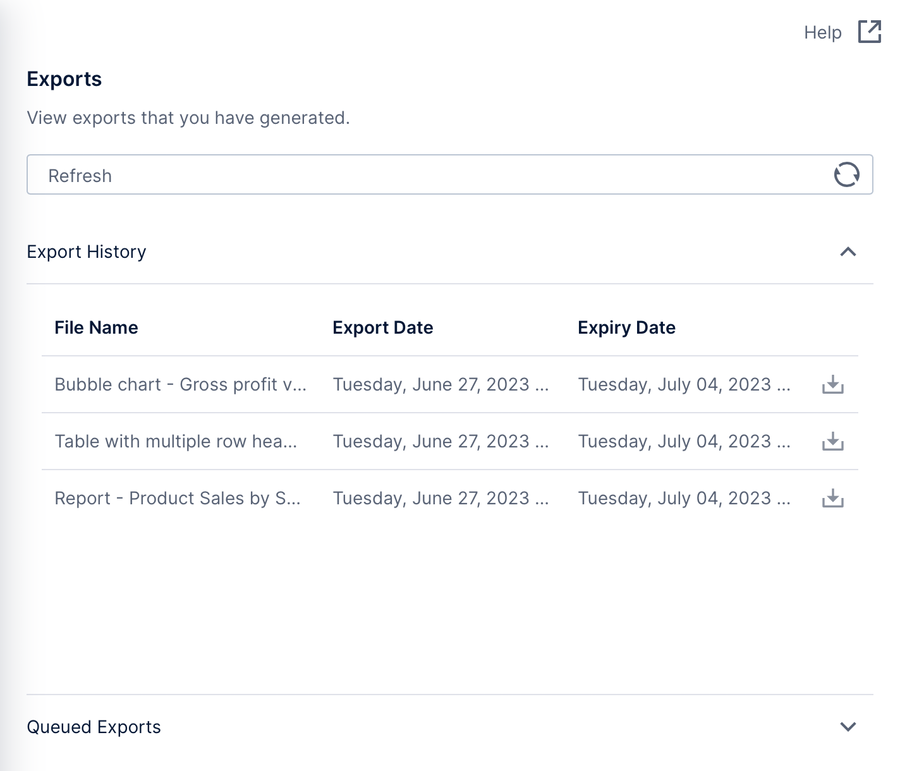Viewport: 900px width, 771px height.
Task: Select the Table with multiple row headers file name
Action: (x=175, y=442)
